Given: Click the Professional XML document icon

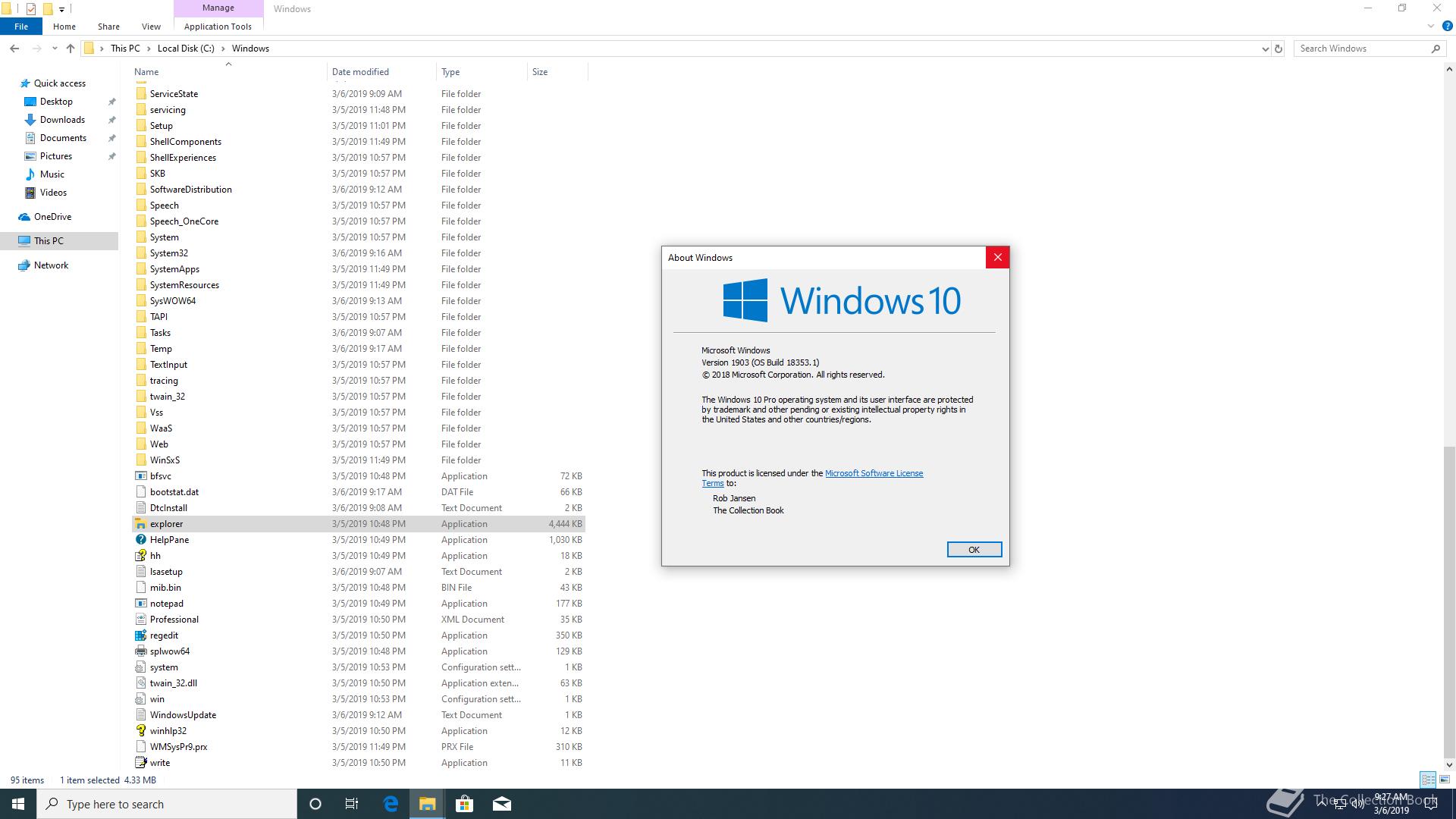Looking at the screenshot, I should pyautogui.click(x=140, y=620).
